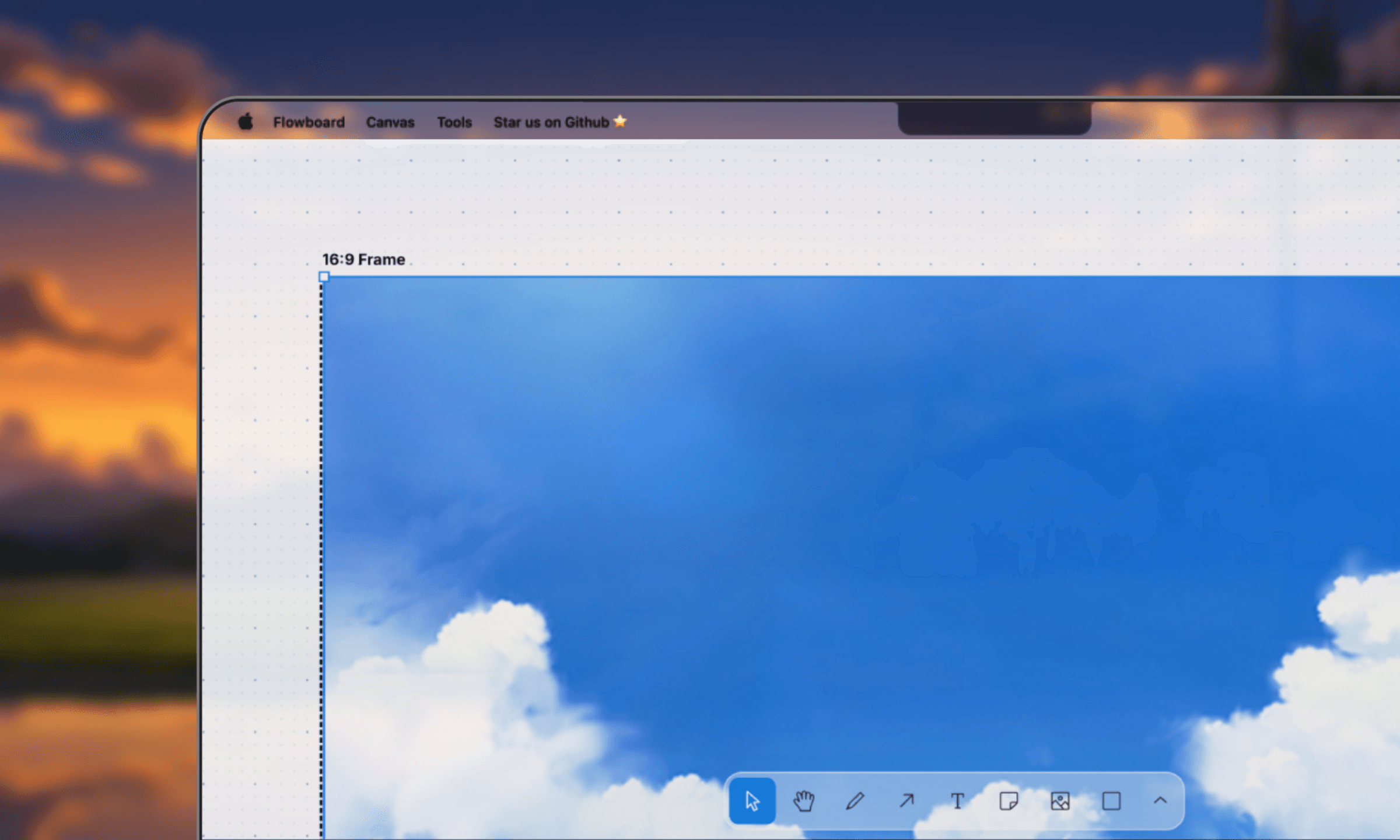
Task: Click the 16:9 Frame title label
Action: point(363,260)
